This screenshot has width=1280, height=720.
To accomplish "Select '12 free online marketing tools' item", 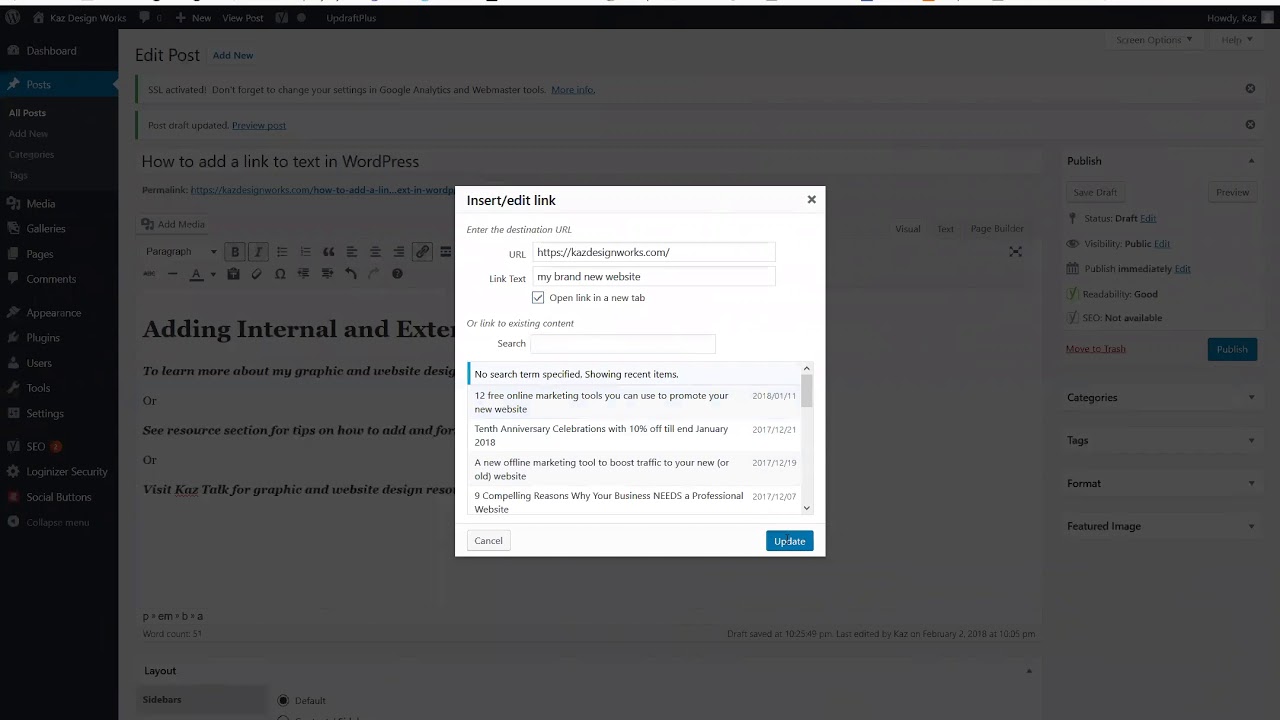I will coord(634,402).
